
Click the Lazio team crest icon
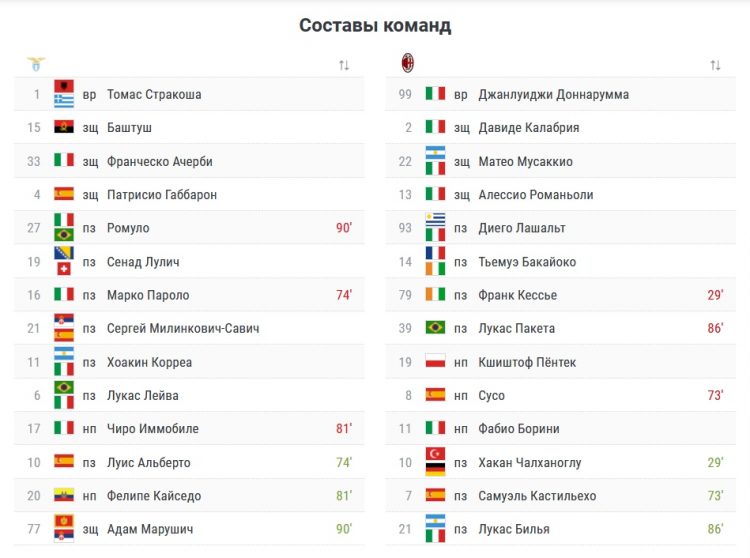[x=35, y=64]
